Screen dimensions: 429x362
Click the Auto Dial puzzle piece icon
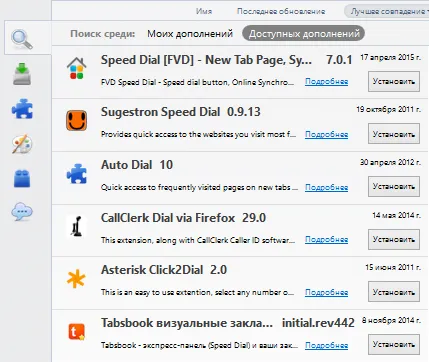(x=77, y=174)
